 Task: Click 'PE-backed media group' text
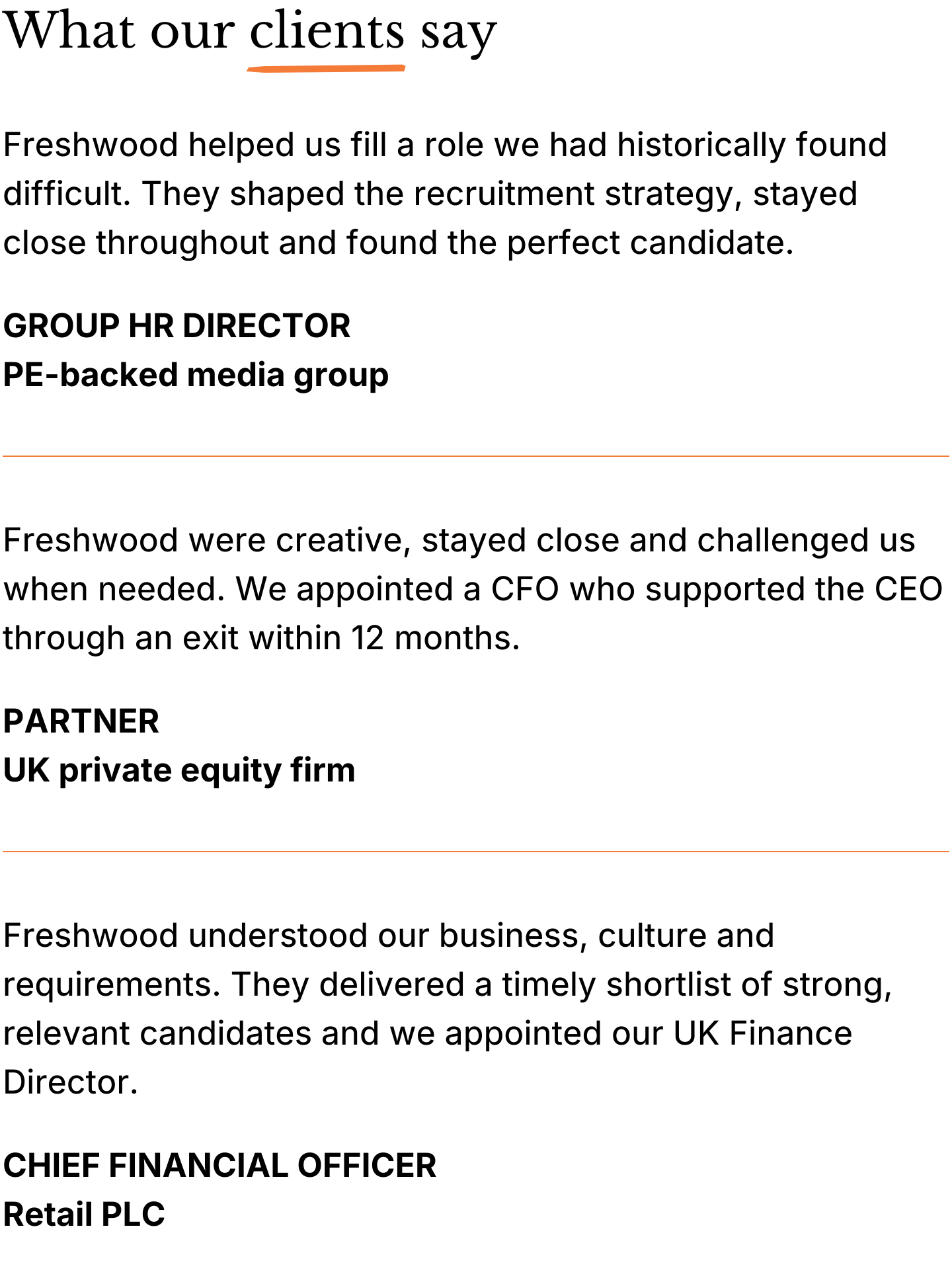[x=196, y=376]
